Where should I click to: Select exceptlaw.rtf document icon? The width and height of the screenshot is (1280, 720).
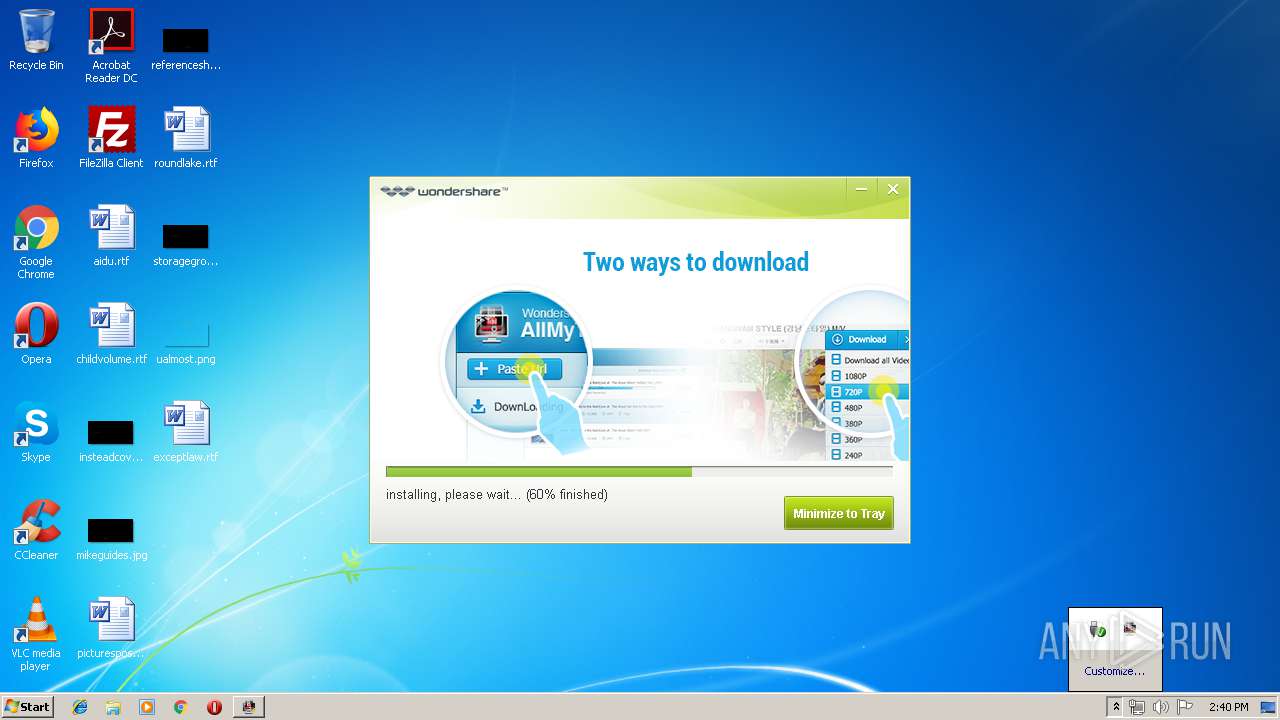186,432
